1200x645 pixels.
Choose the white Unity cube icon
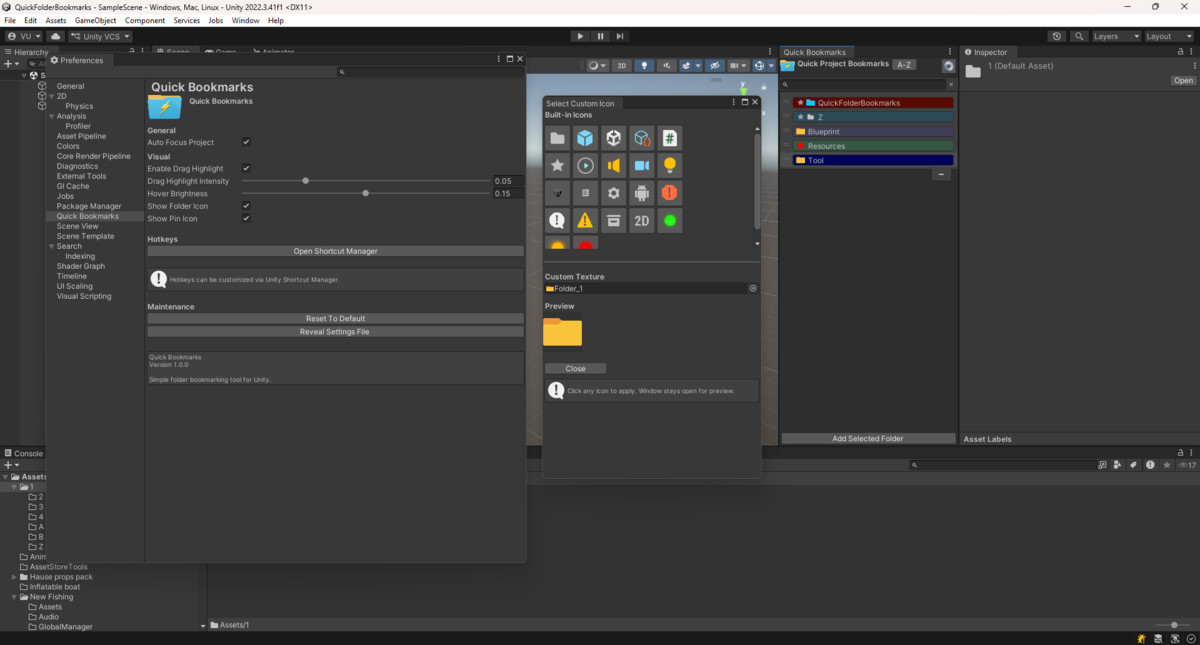[x=614, y=138]
